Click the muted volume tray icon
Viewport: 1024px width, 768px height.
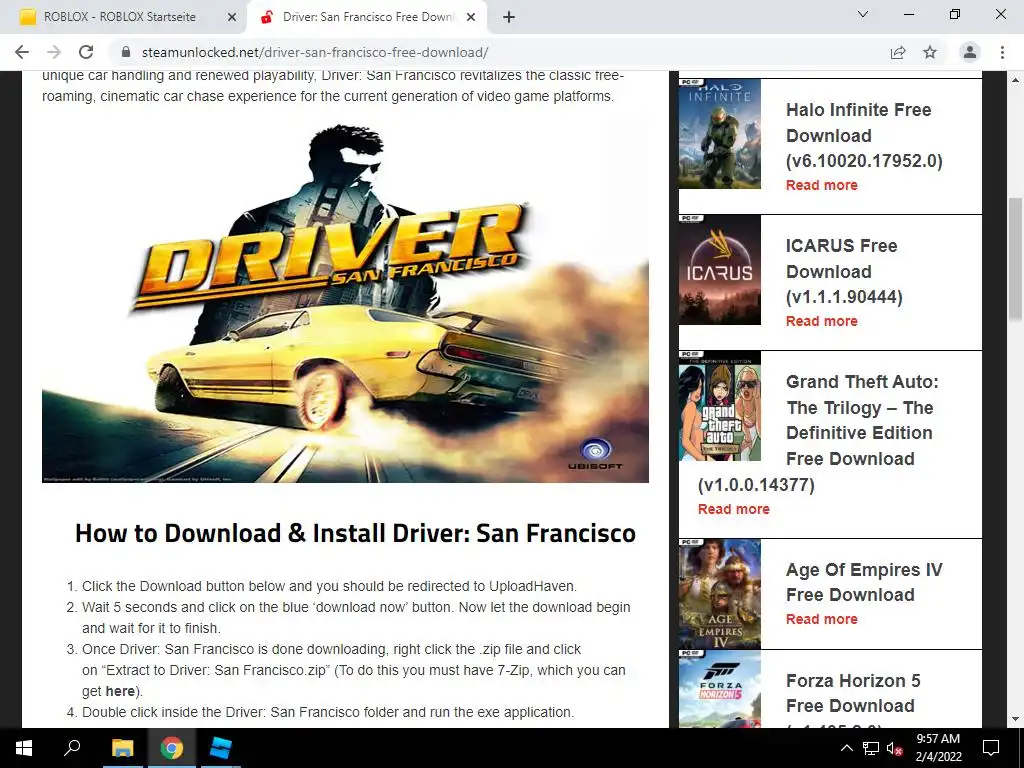894,749
